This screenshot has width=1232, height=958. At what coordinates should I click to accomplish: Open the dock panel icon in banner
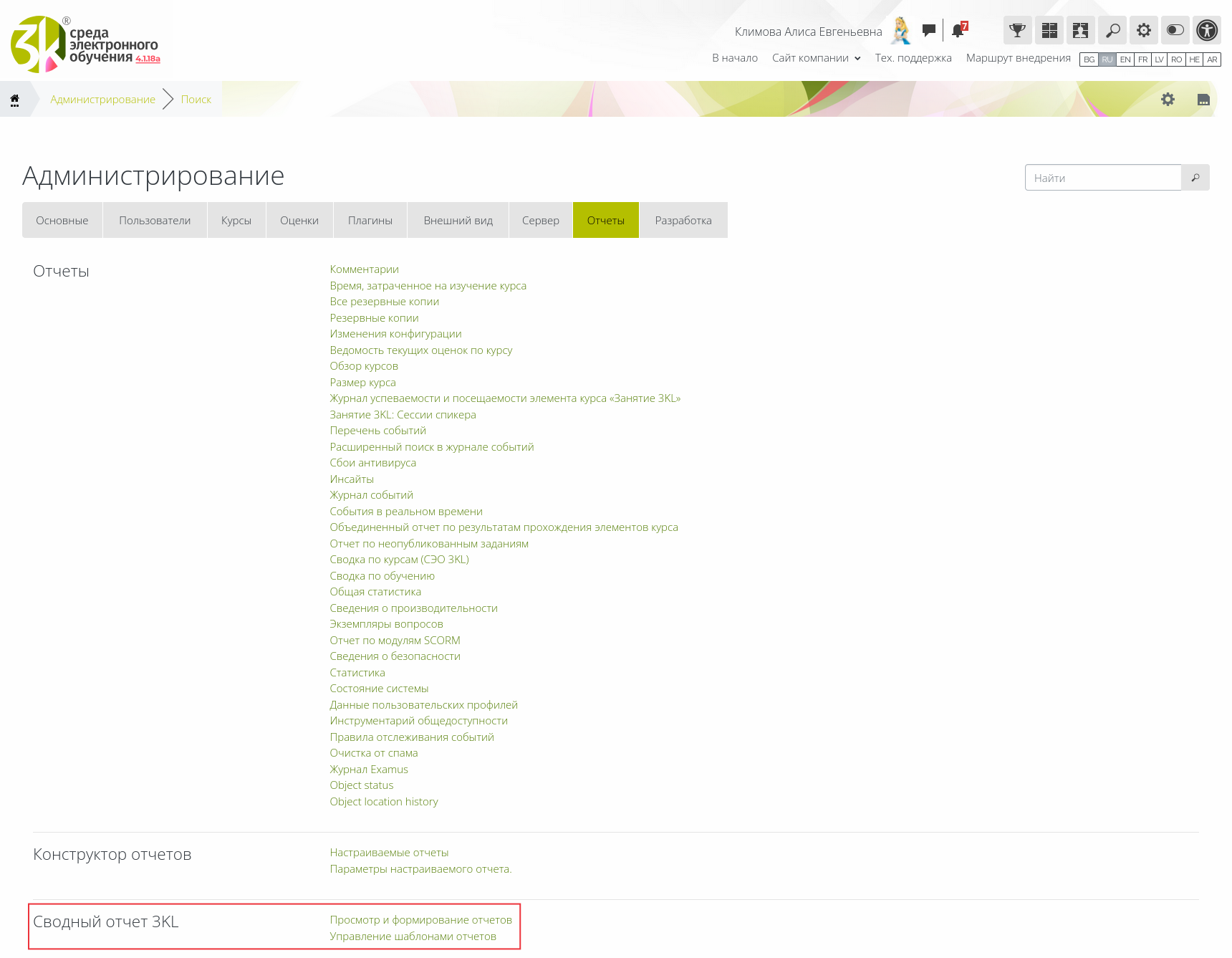click(x=1203, y=100)
